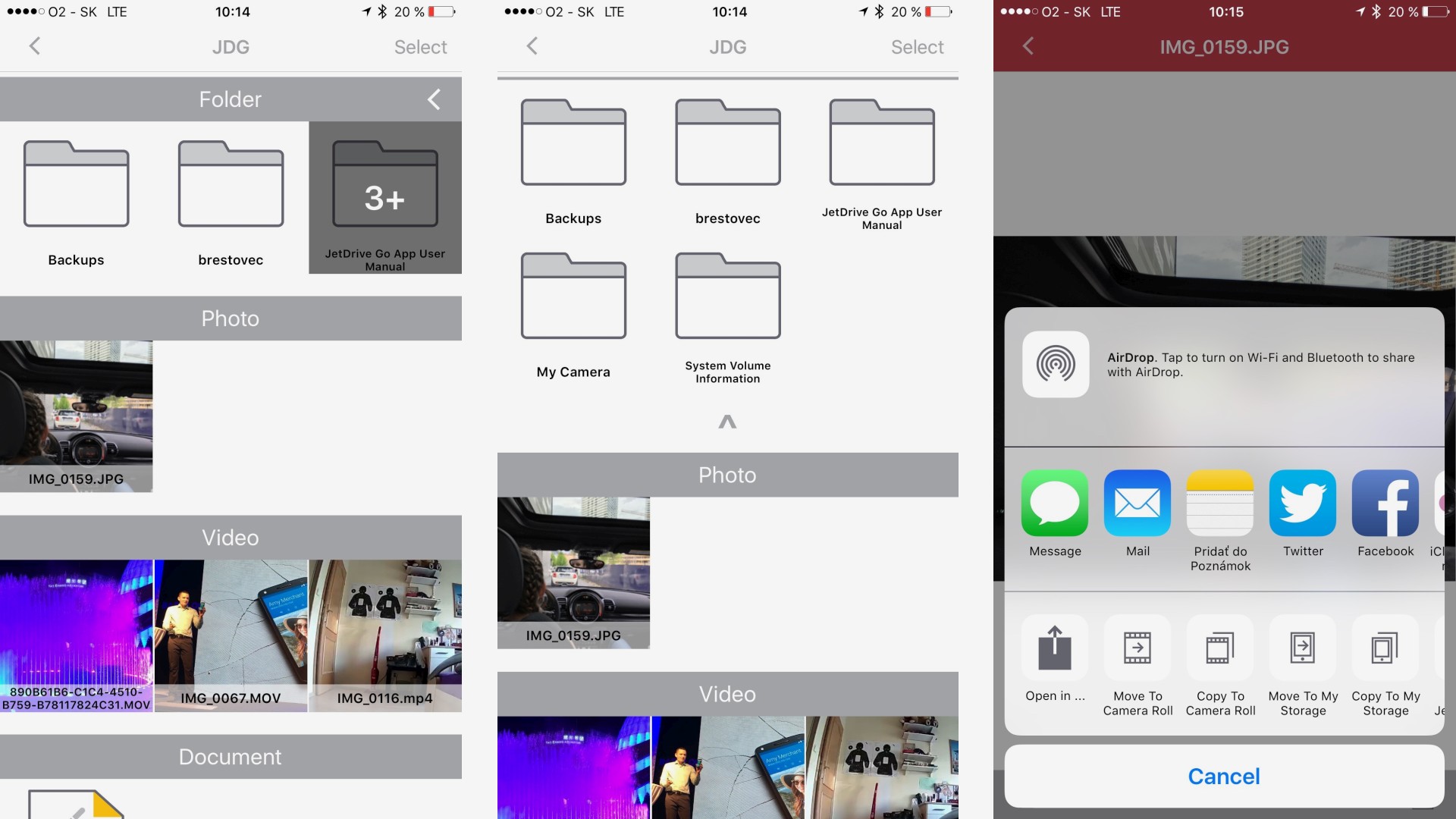Share via Message app icon
1456x819 pixels.
pyautogui.click(x=1054, y=504)
